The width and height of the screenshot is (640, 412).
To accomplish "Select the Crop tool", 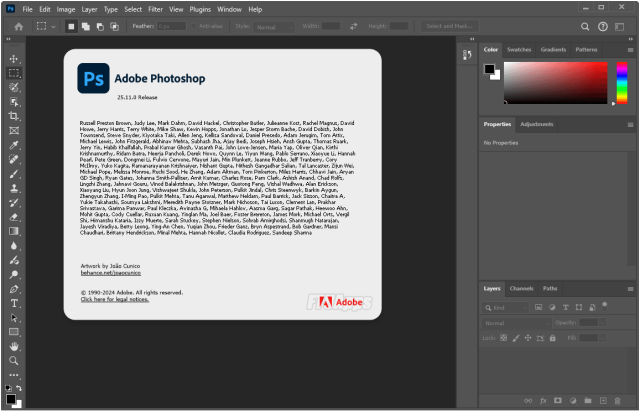I will pos(14,116).
